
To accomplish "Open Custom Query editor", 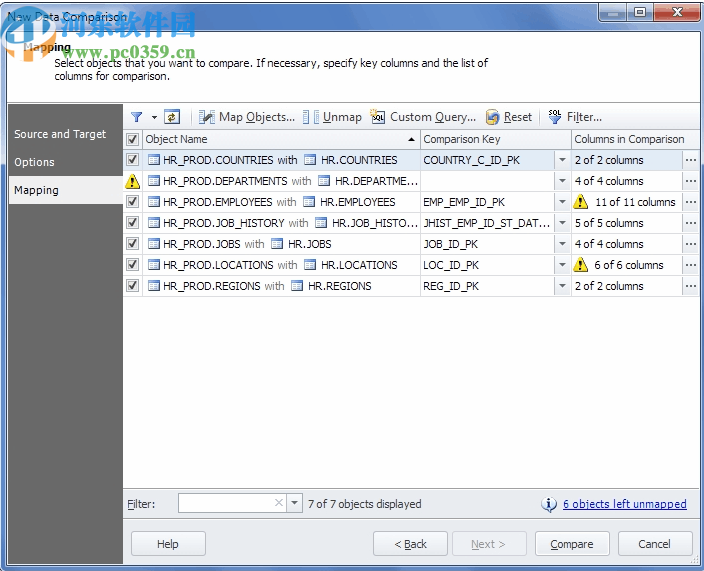I will pos(422,117).
